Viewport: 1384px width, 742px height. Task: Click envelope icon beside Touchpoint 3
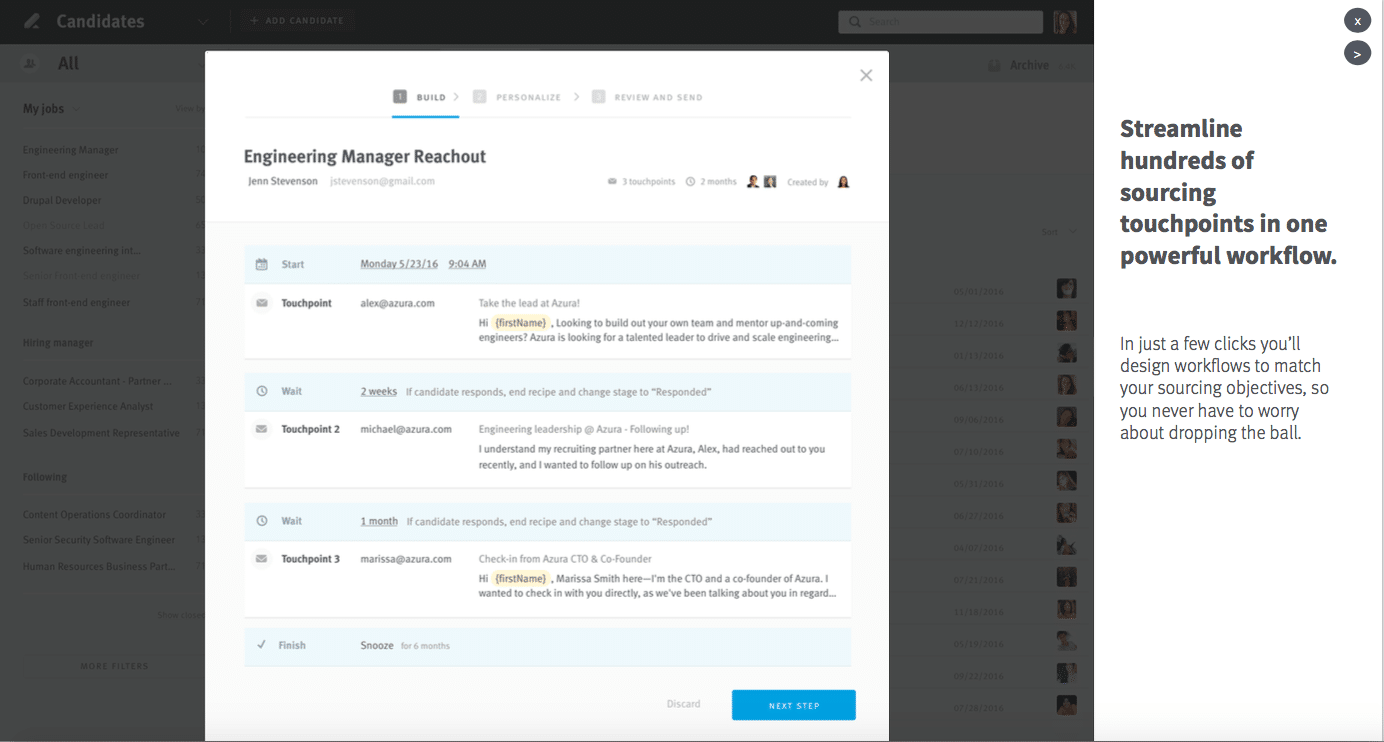262,559
